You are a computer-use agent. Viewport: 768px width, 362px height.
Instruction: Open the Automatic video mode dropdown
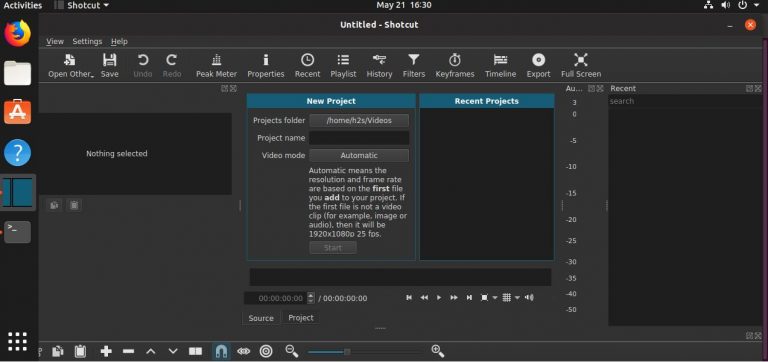359,155
